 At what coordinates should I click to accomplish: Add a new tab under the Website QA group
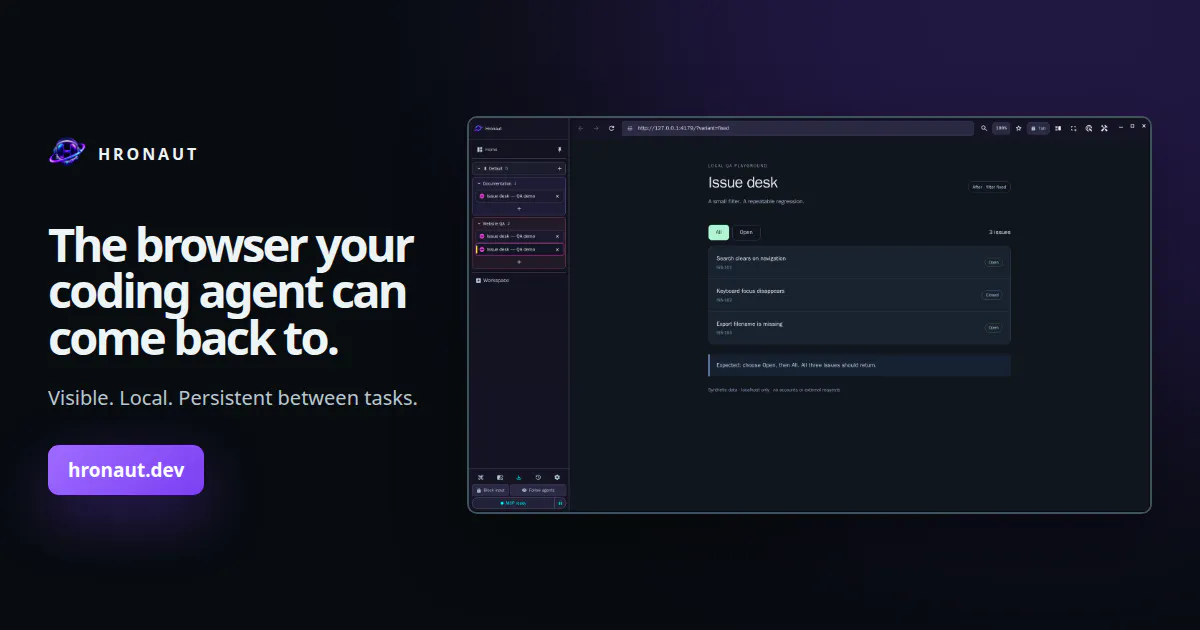[519, 262]
